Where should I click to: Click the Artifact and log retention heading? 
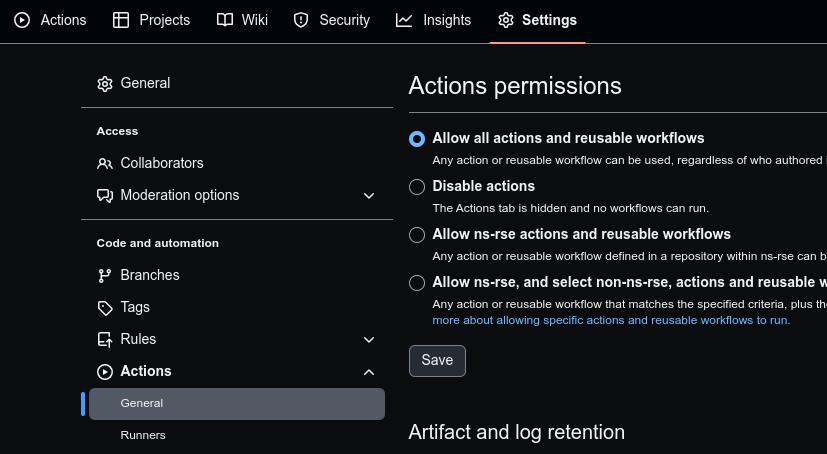click(x=516, y=432)
